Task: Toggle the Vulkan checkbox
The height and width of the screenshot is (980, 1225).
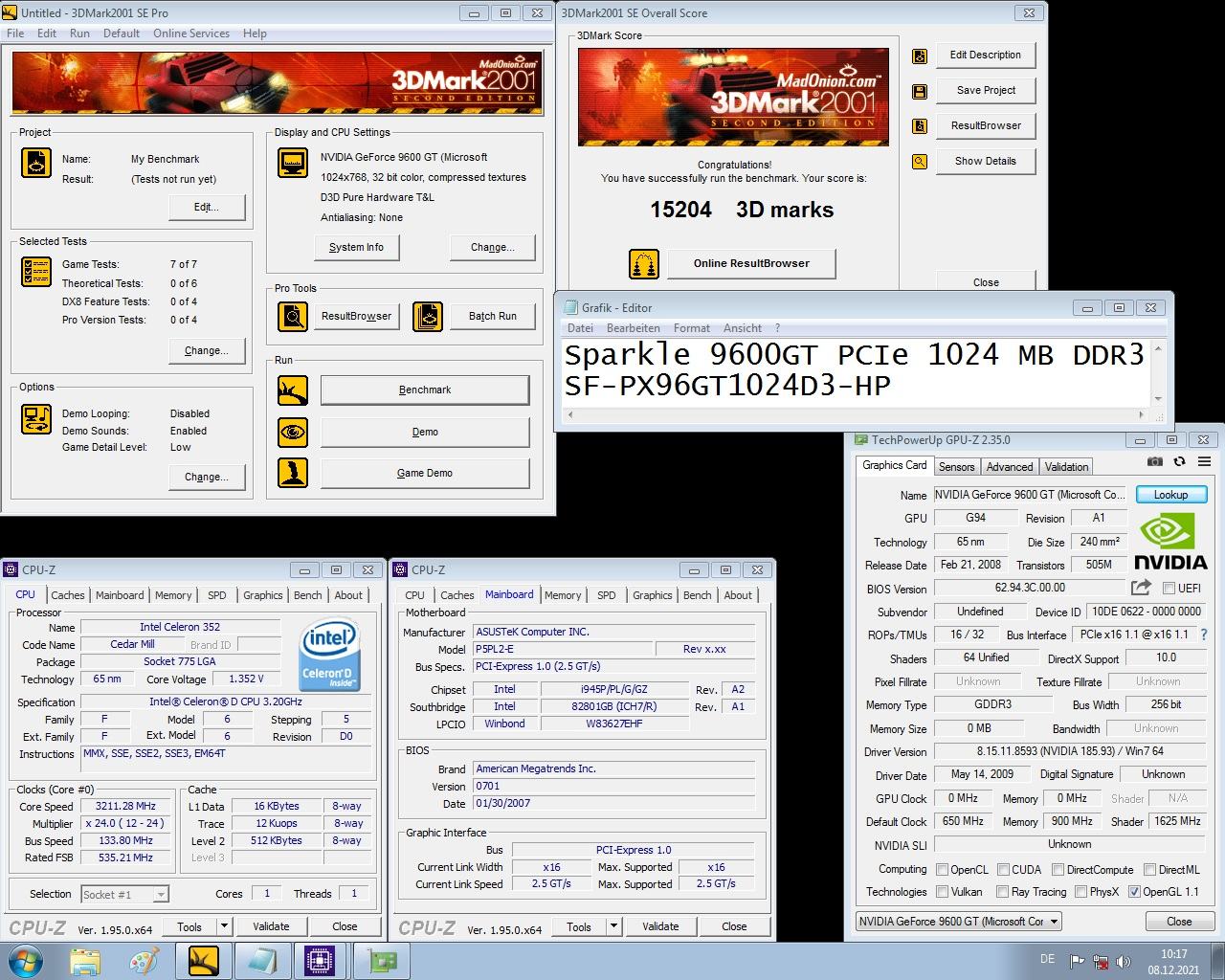Action: 942,892
